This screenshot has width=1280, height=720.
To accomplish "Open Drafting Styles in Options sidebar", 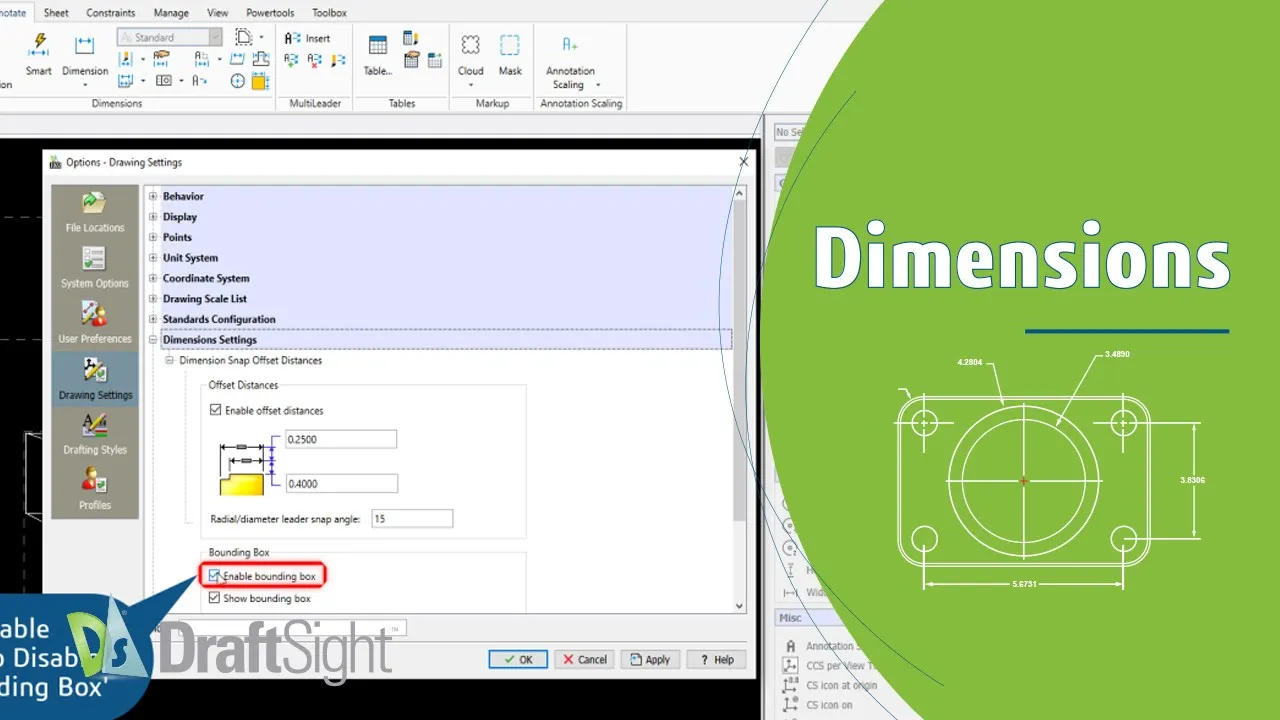I will coord(95,434).
